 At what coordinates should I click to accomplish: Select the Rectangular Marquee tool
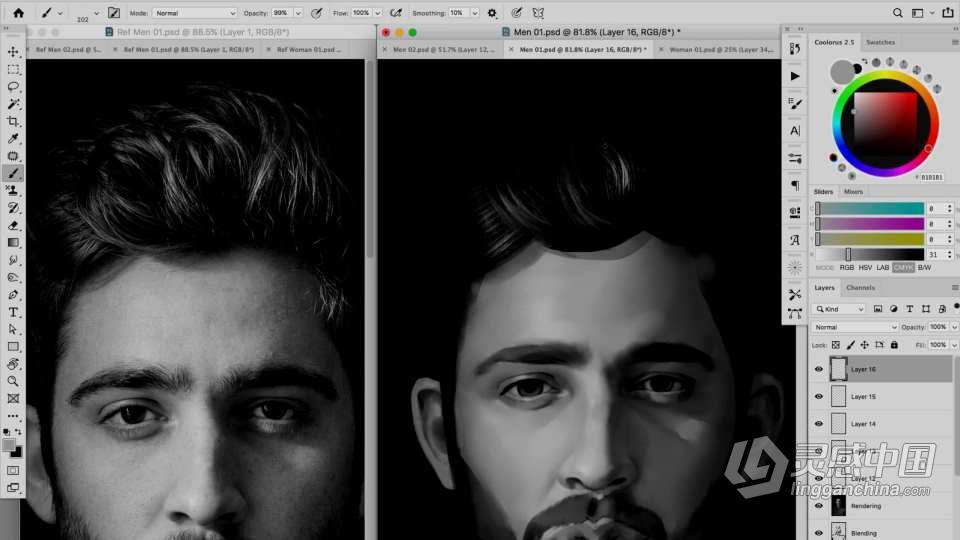[13, 69]
